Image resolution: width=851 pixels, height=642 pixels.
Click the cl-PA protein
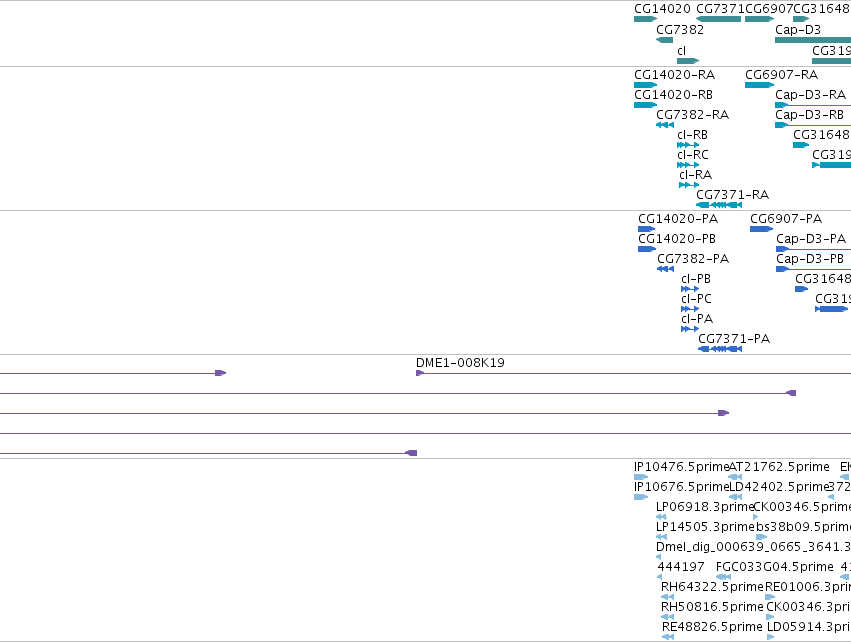click(690, 329)
